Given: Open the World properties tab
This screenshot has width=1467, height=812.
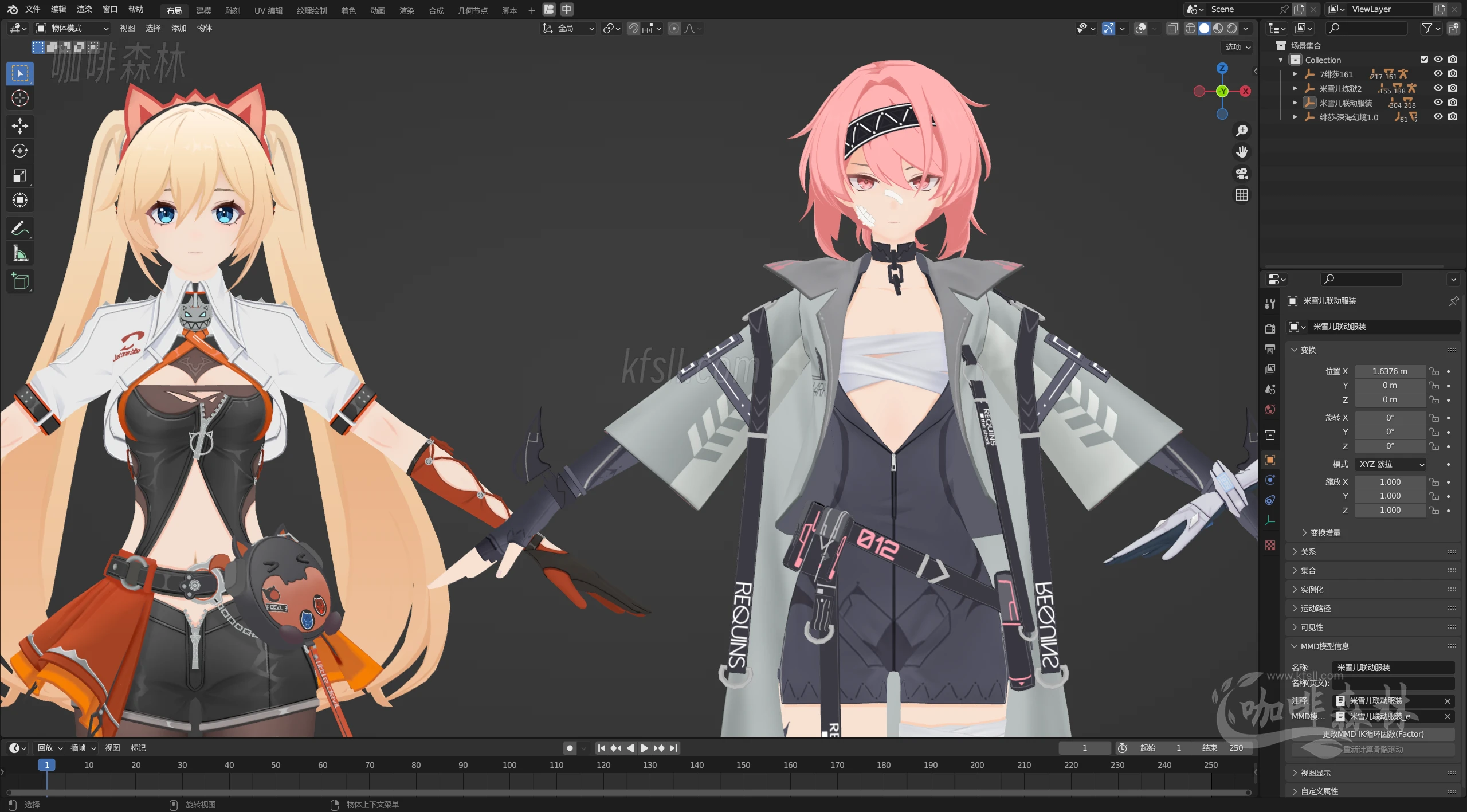Looking at the screenshot, I should pos(1270,409).
